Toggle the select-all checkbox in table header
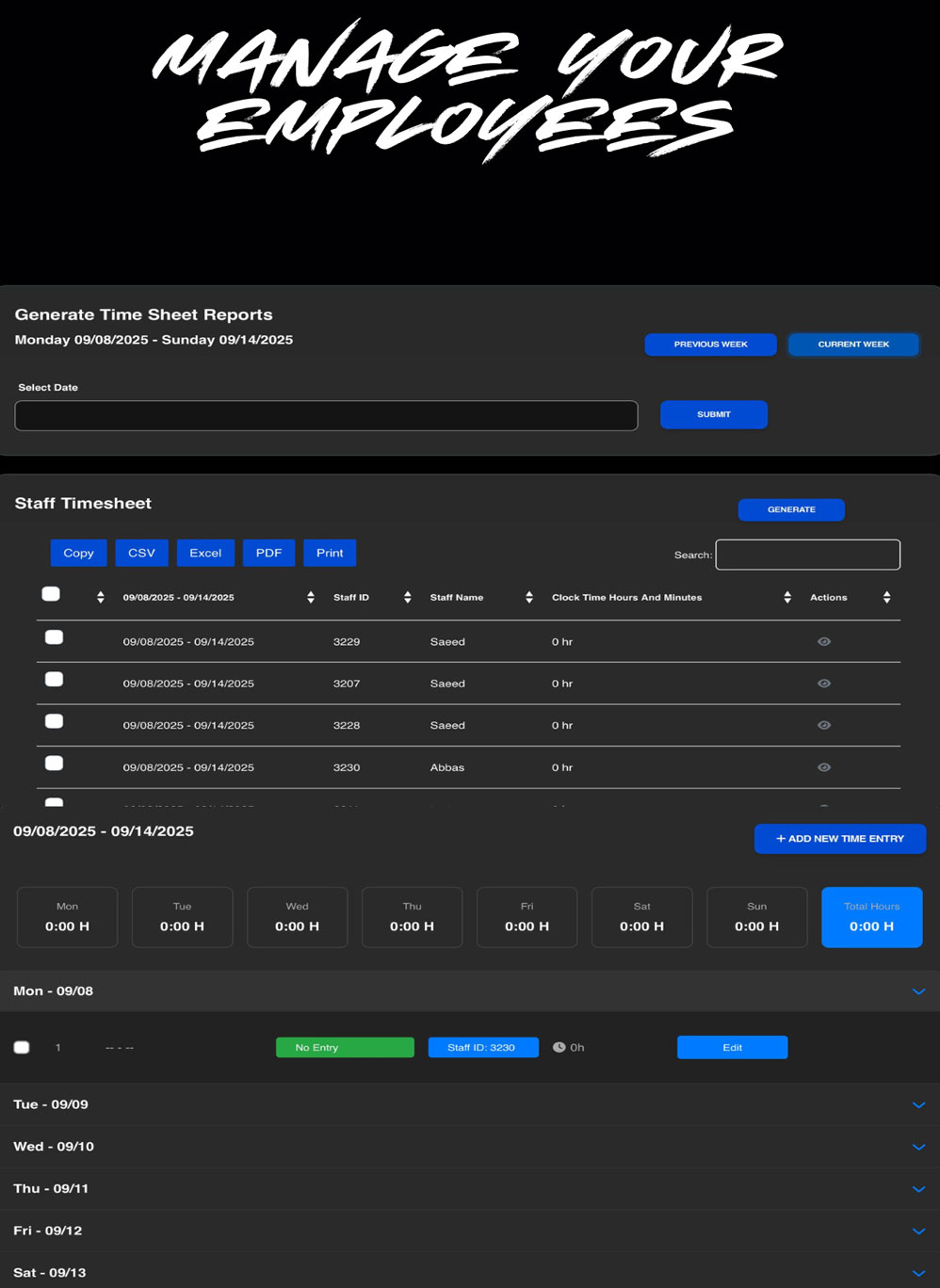The image size is (940, 1288). tap(51, 594)
